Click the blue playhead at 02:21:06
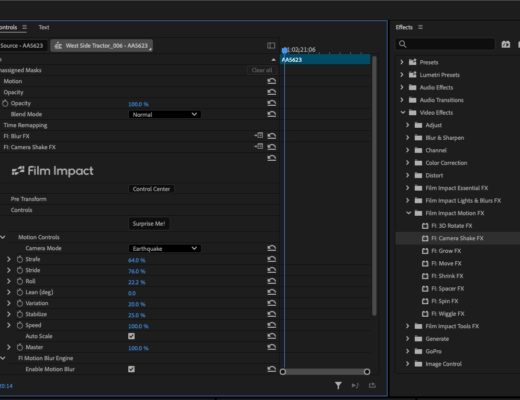 284,50
